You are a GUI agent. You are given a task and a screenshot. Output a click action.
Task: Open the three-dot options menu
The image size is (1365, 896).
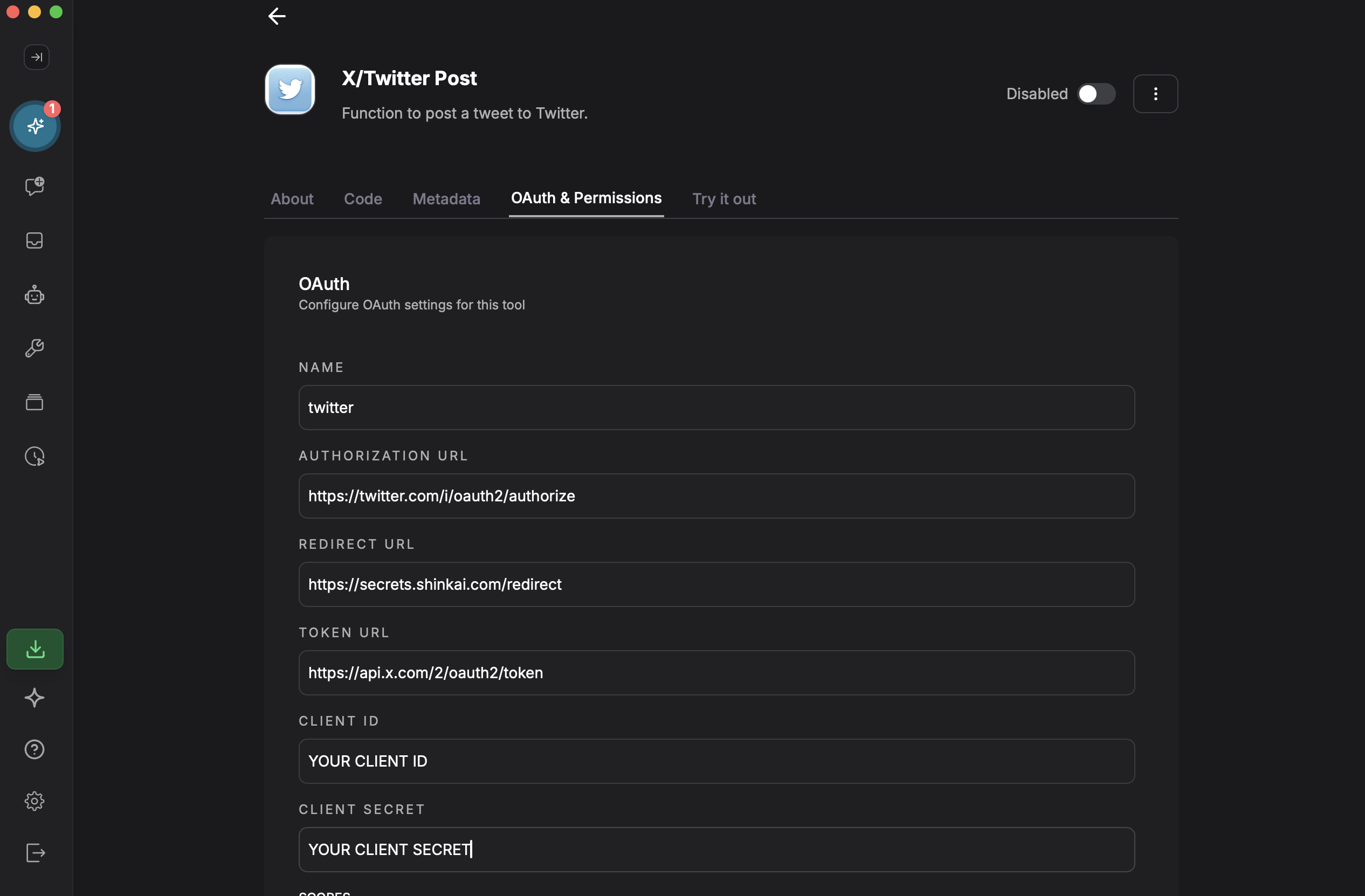[x=1156, y=93]
